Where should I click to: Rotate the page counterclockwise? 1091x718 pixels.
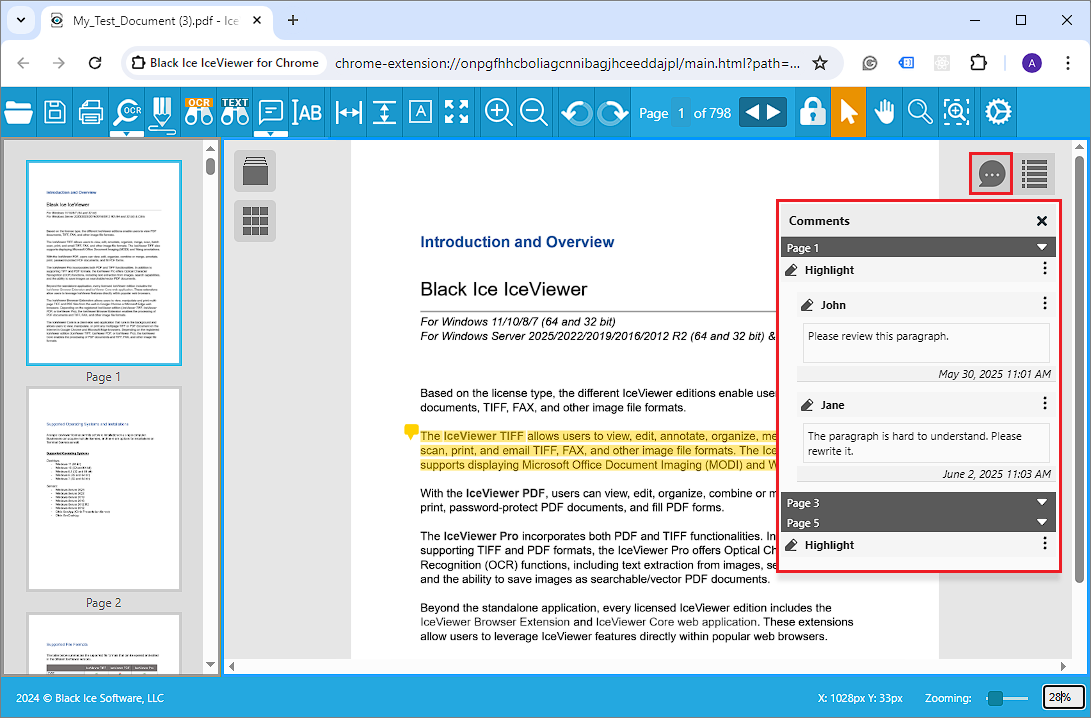pyautogui.click(x=576, y=113)
